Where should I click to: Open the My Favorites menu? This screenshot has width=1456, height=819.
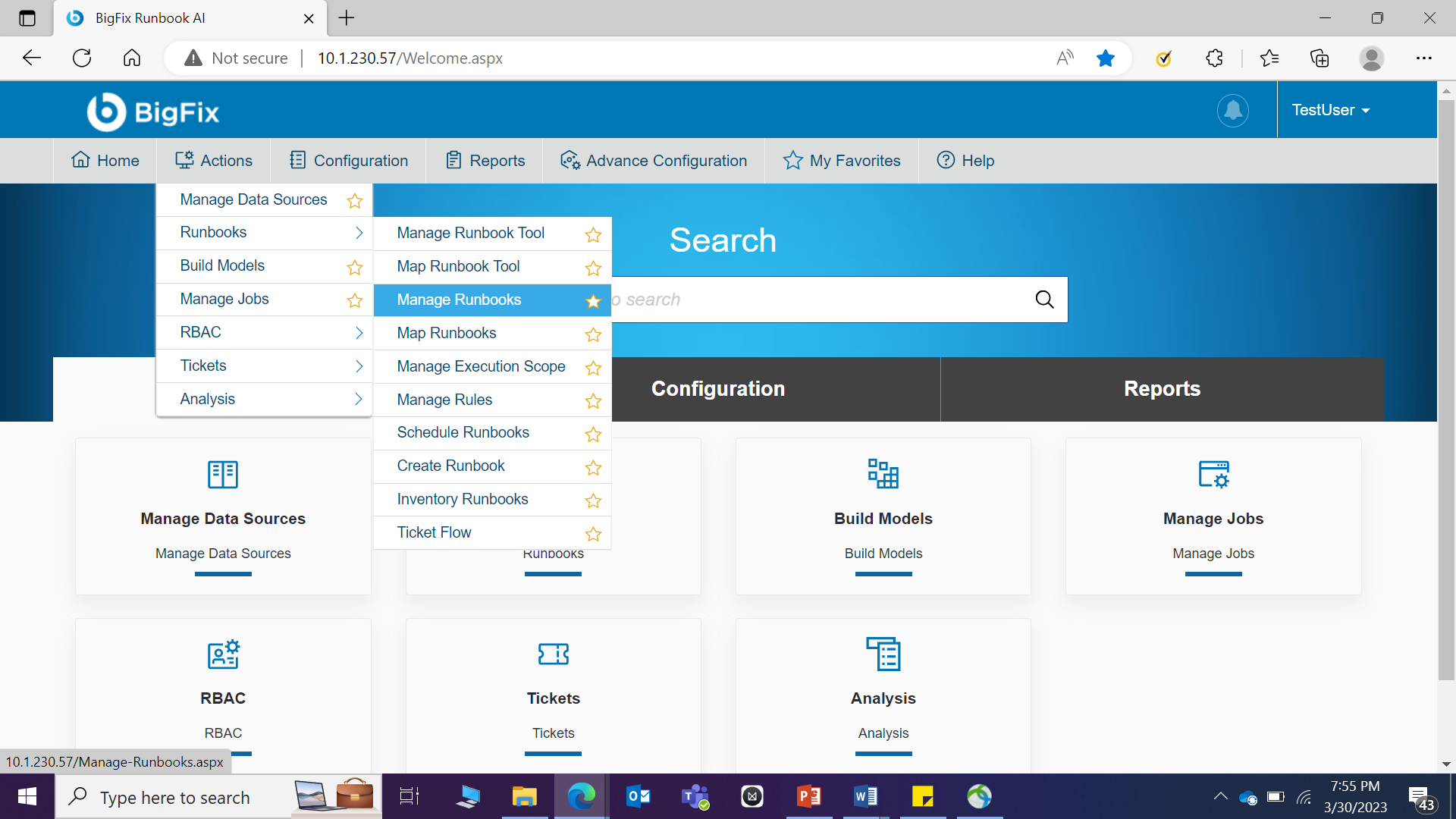pyautogui.click(x=842, y=161)
